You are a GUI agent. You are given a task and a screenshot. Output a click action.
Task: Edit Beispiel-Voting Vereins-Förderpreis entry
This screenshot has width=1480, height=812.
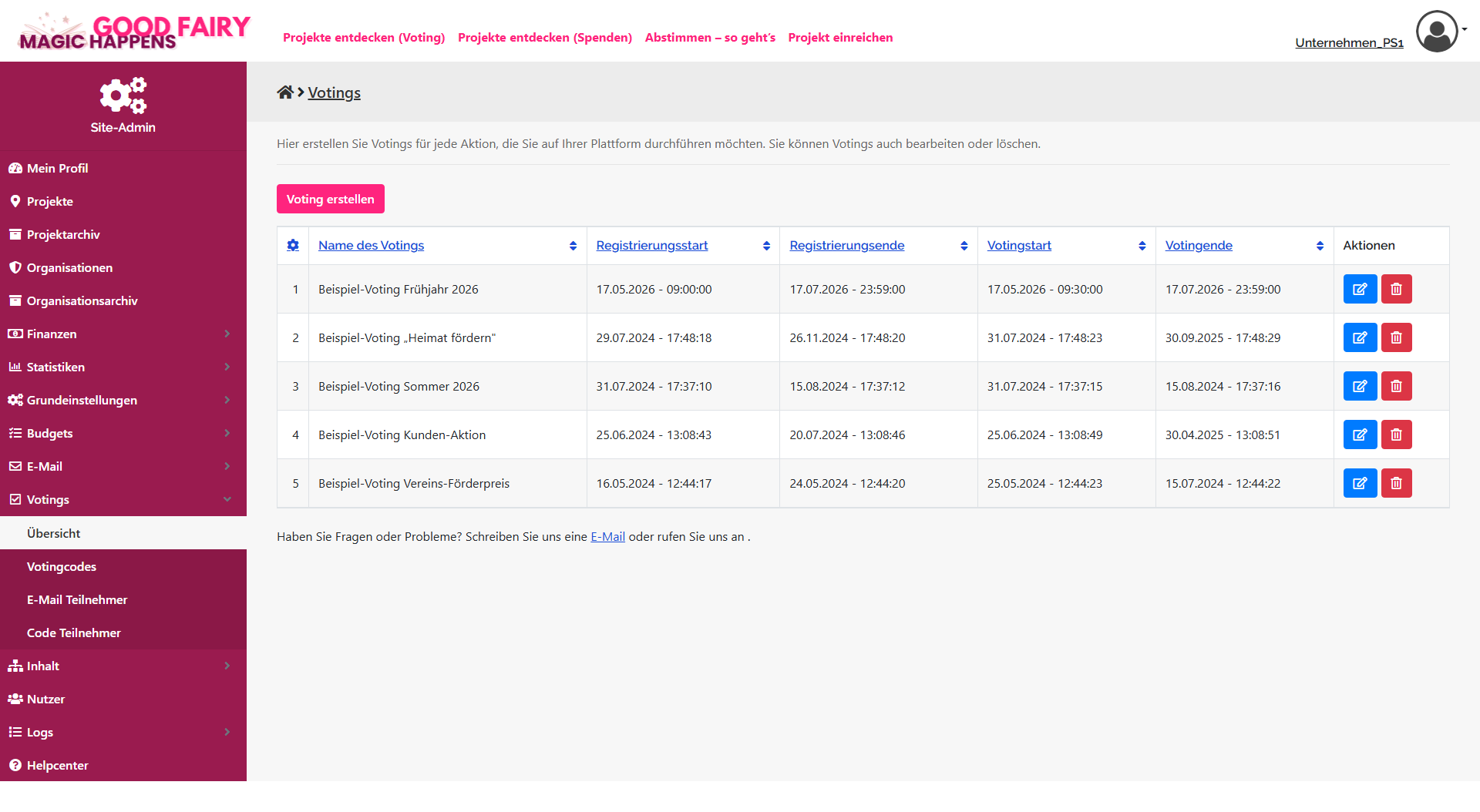pos(1360,483)
